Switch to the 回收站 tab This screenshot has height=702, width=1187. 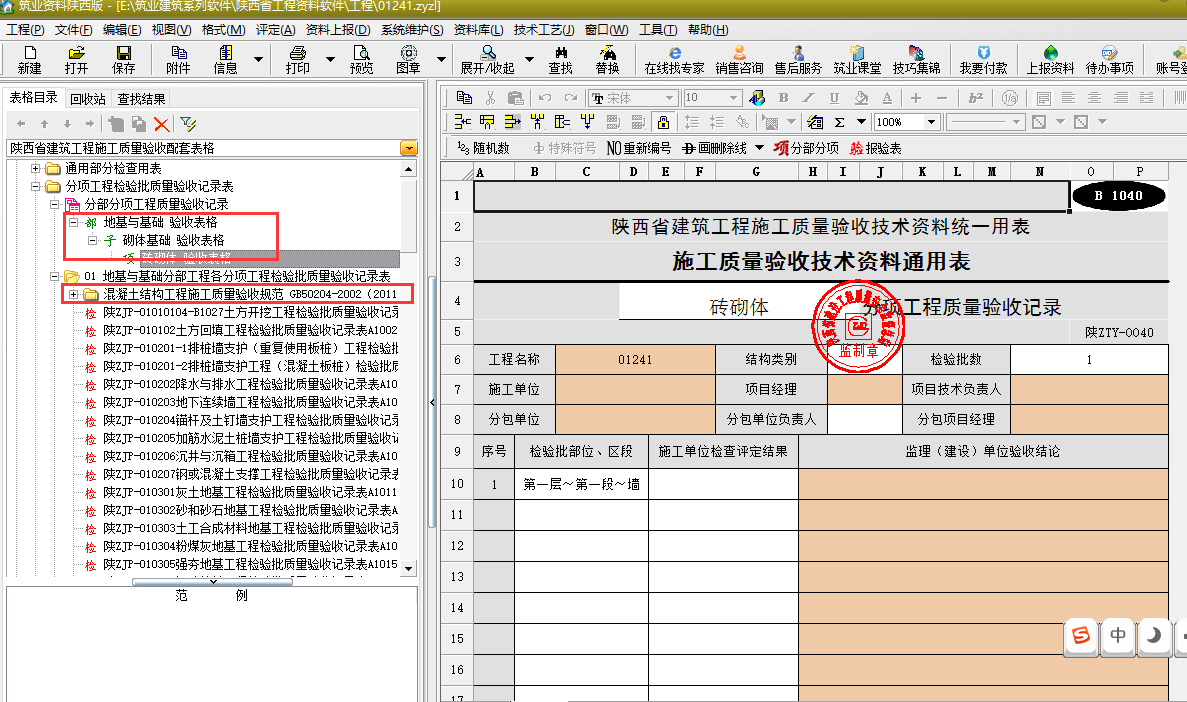[x=87, y=99]
